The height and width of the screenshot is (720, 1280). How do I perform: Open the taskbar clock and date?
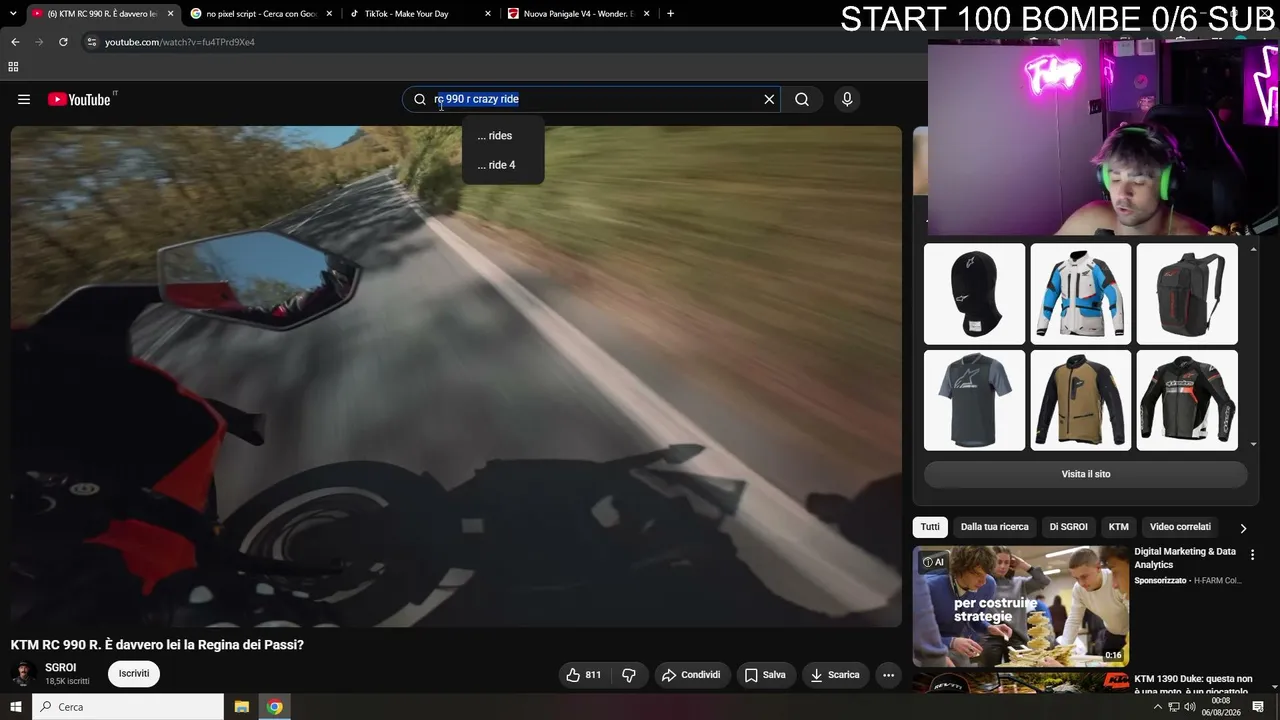click(x=1221, y=707)
